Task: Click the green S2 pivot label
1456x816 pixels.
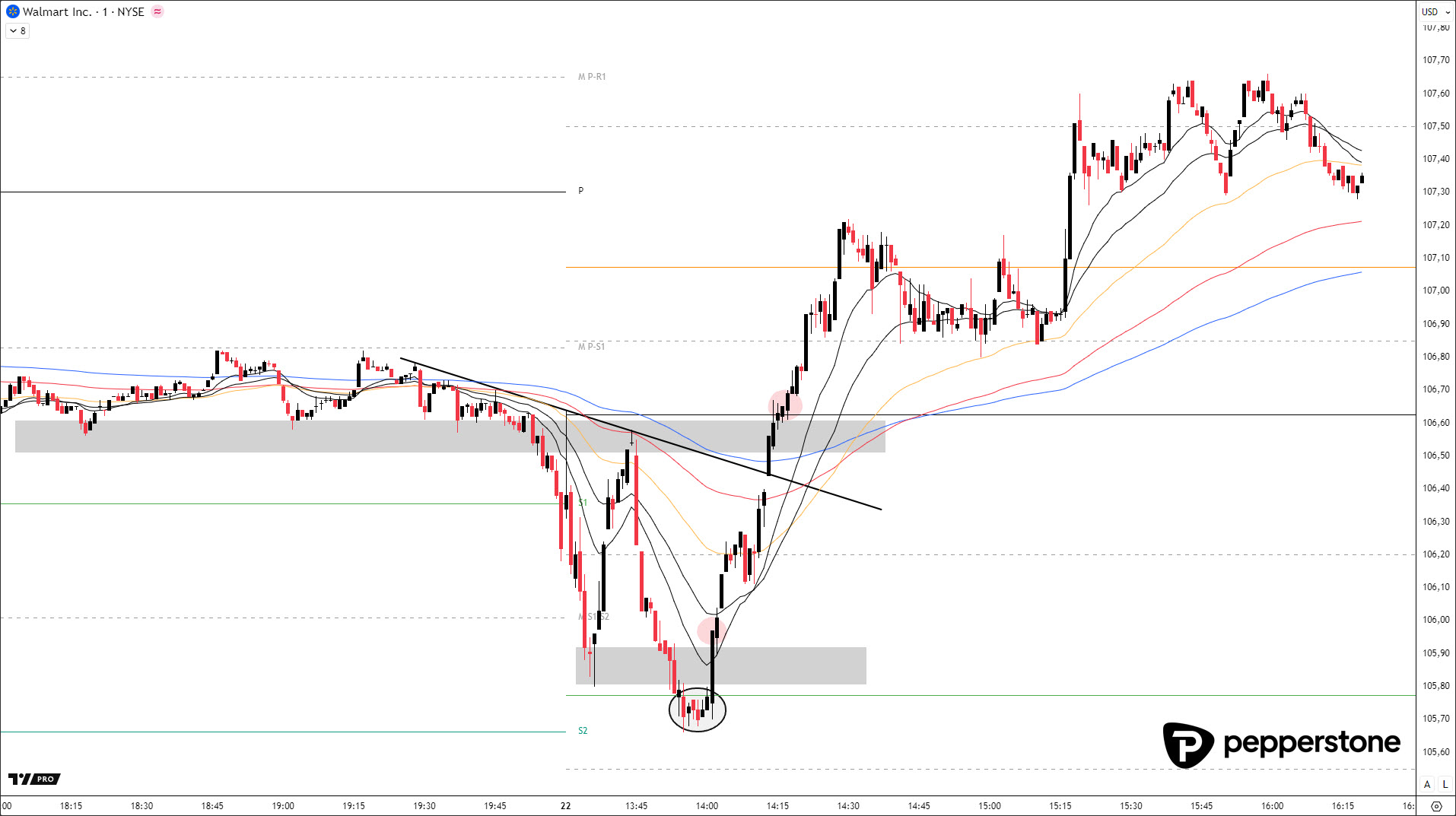Action: point(583,731)
